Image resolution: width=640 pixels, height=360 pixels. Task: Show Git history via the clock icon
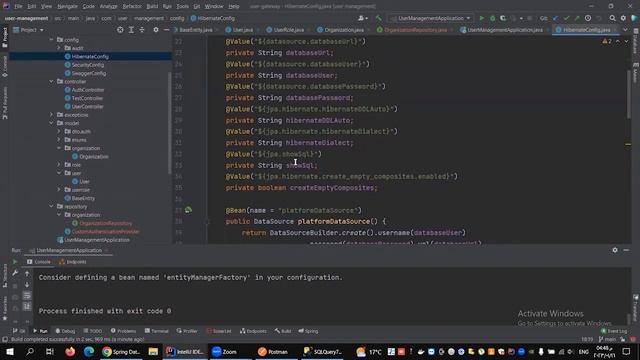tap(588, 18)
